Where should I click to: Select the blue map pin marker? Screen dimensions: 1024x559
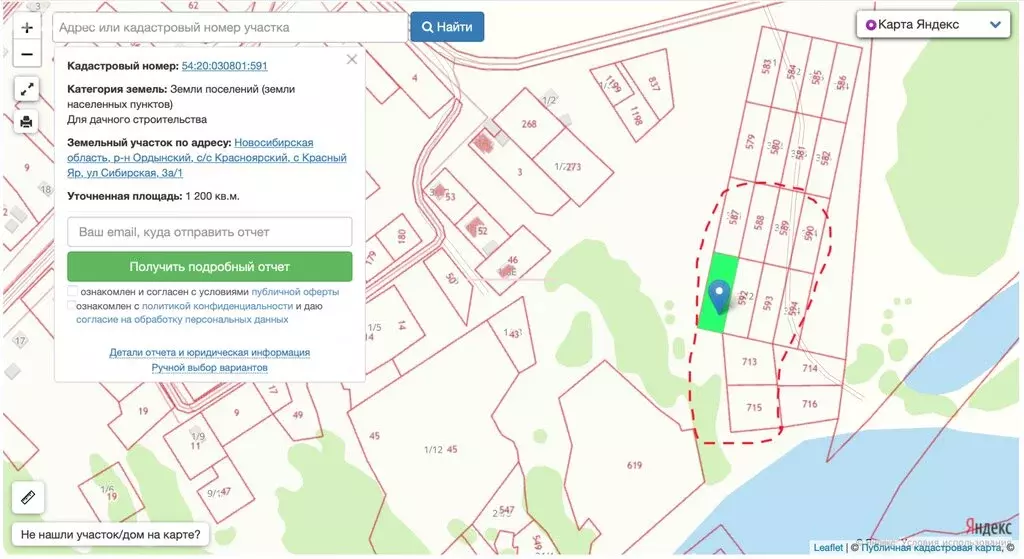(x=719, y=297)
